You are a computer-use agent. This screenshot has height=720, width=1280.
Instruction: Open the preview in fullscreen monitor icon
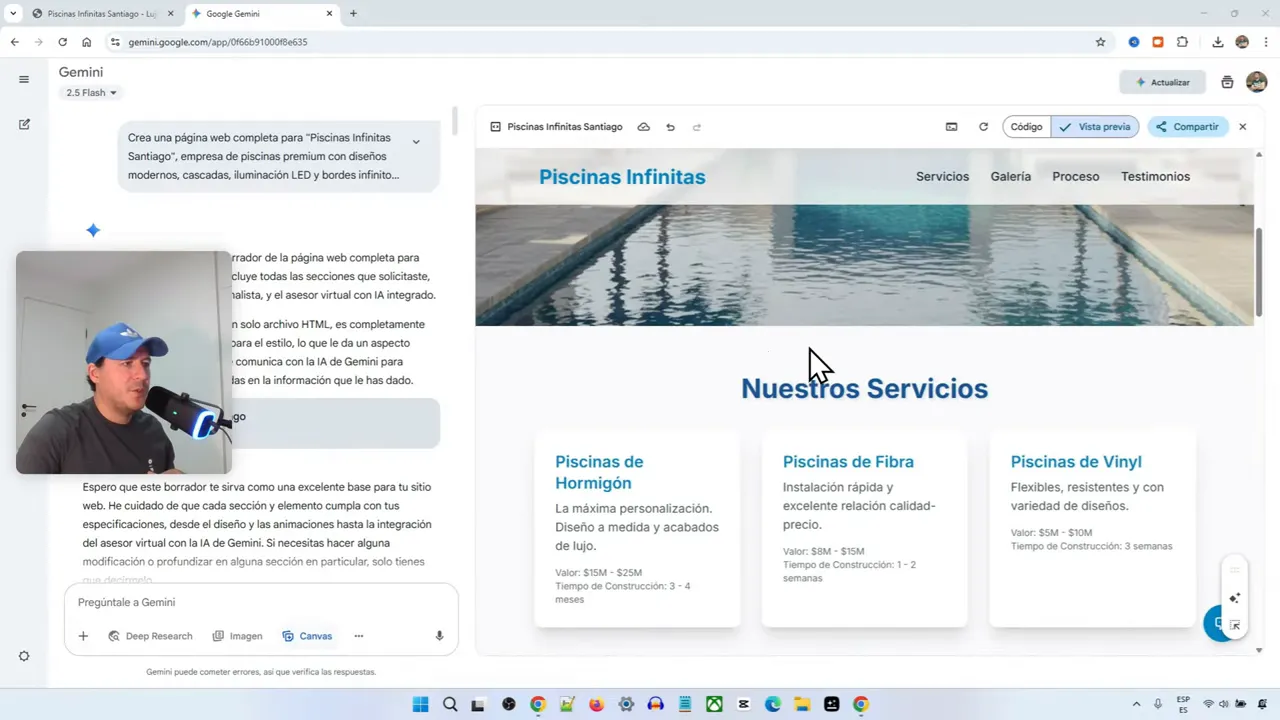(951, 127)
